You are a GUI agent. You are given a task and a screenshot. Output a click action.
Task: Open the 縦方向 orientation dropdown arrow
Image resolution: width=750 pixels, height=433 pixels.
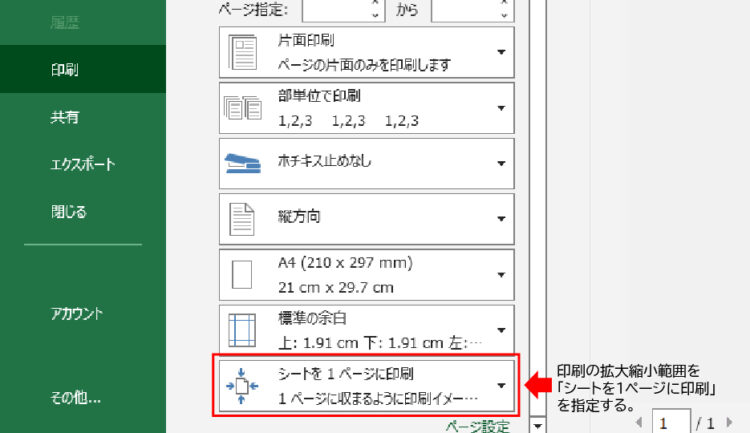(501, 218)
